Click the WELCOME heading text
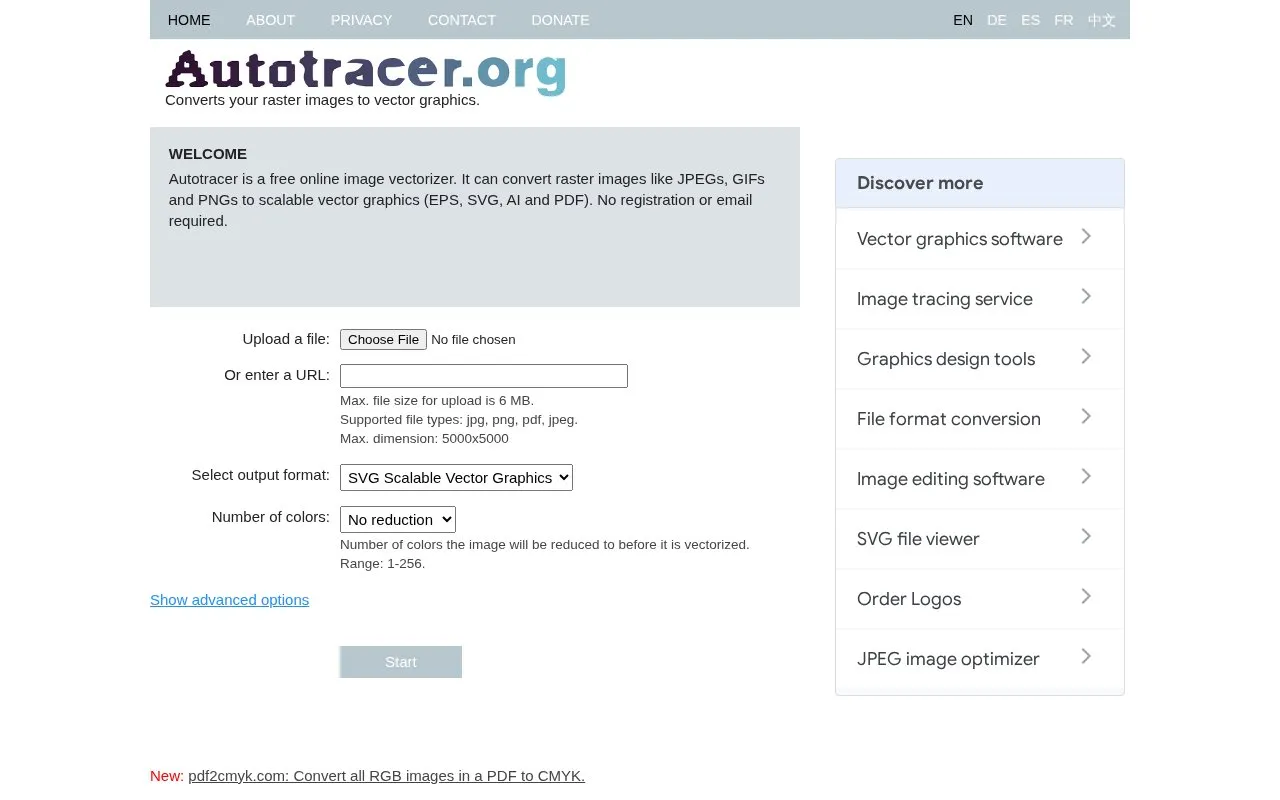 [208, 154]
